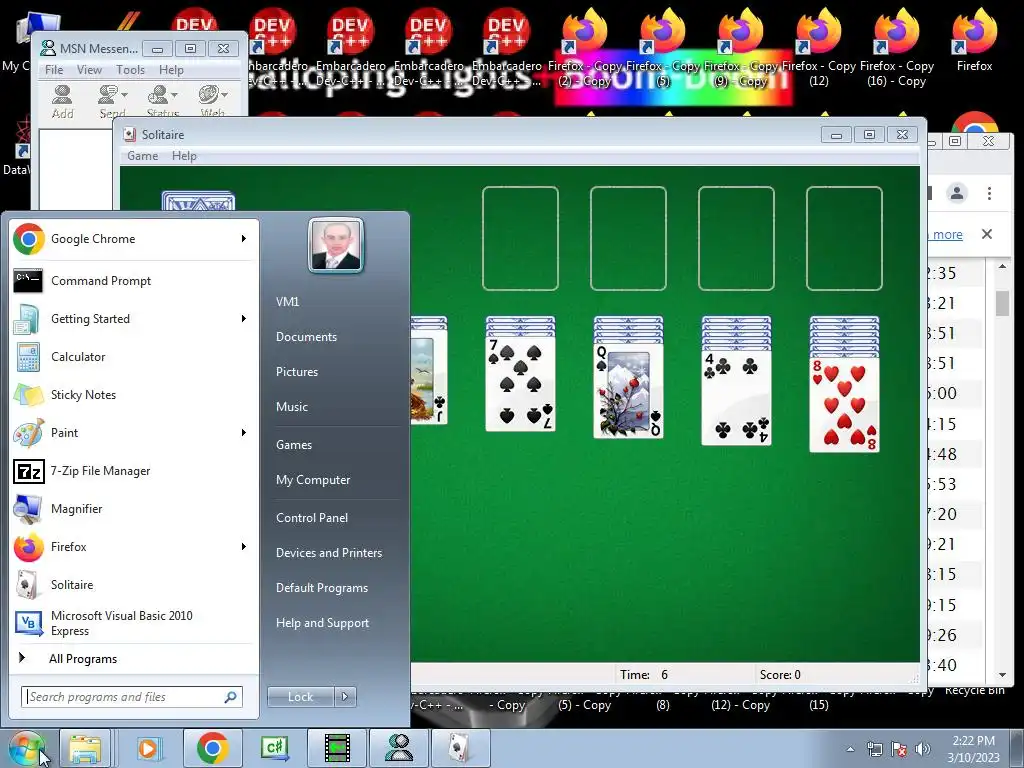Open Devices and Printers
The height and width of the screenshot is (768, 1024).
point(328,552)
